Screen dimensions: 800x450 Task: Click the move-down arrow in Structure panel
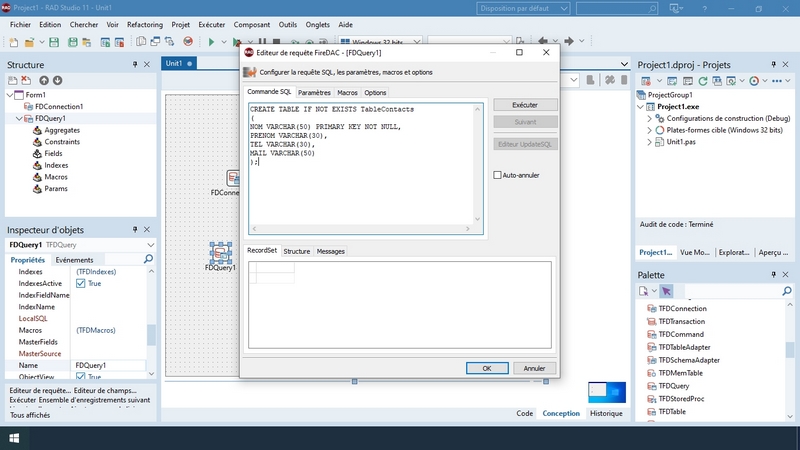coord(57,80)
